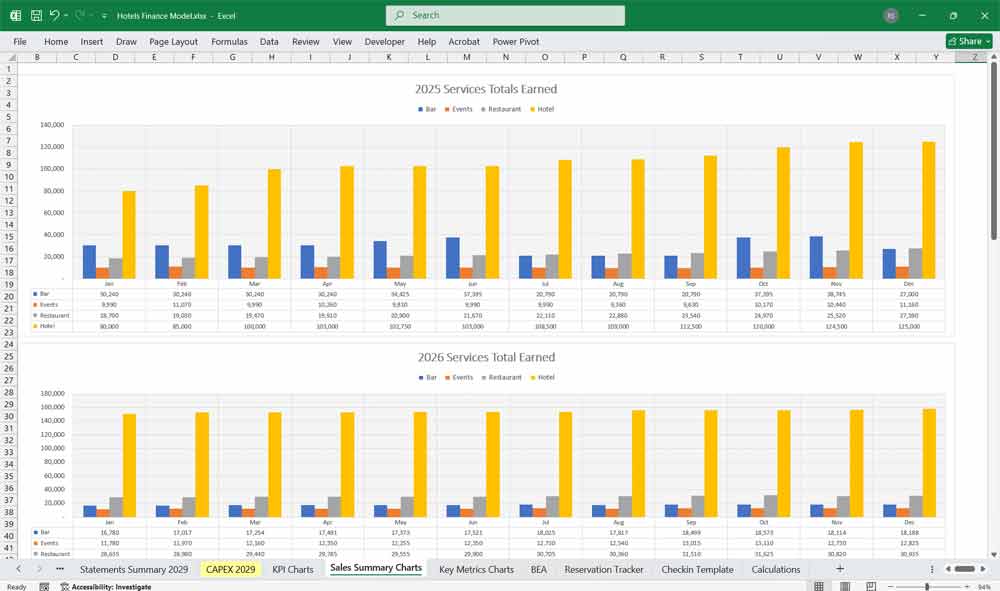
Task: Click the earlier sheets ellipsis navigator
Action: (58, 569)
